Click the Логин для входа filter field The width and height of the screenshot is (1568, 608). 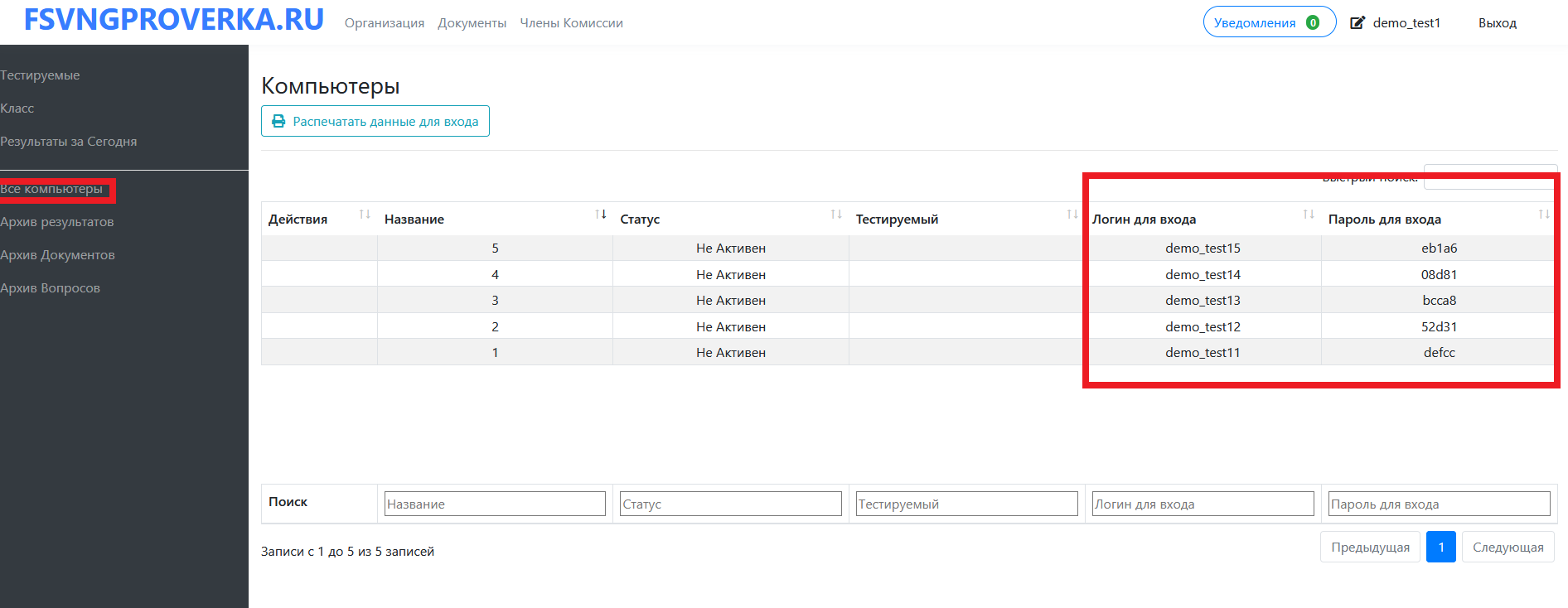coord(1203,504)
